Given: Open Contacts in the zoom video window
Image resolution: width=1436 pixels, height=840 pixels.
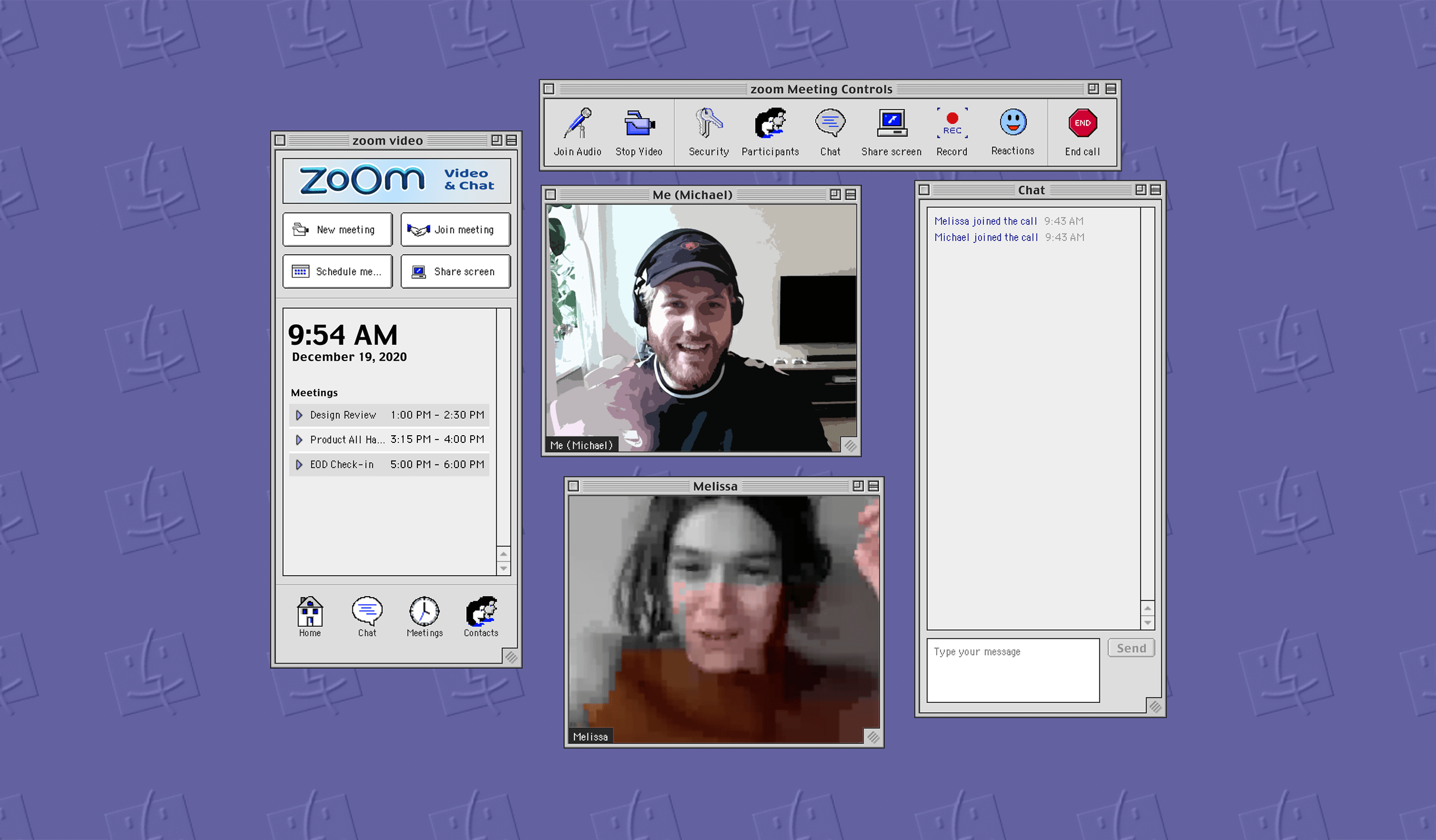Looking at the screenshot, I should tap(481, 613).
